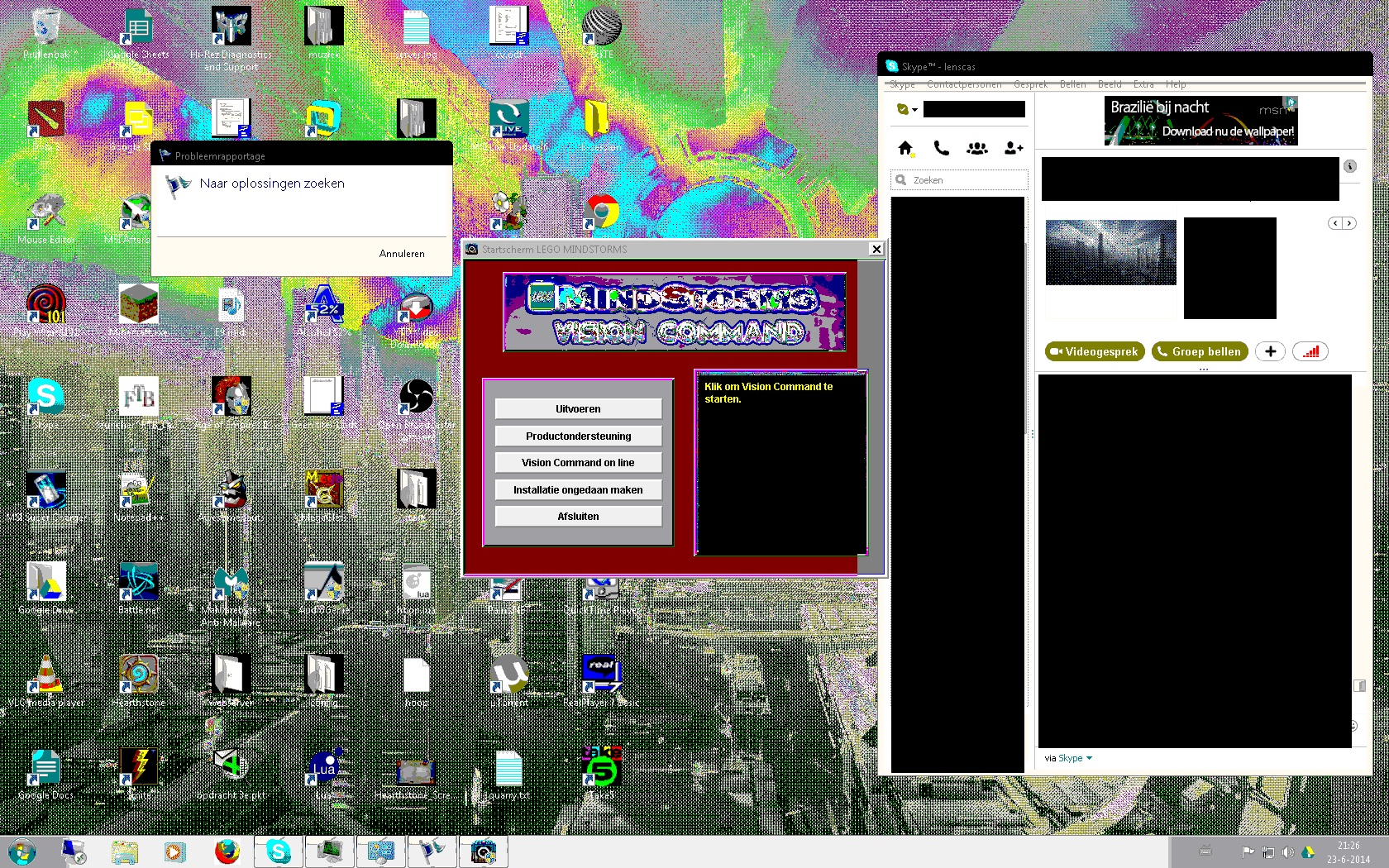Image resolution: width=1389 pixels, height=868 pixels.
Task: Switch to Skype in the taskbar
Action: click(279, 851)
